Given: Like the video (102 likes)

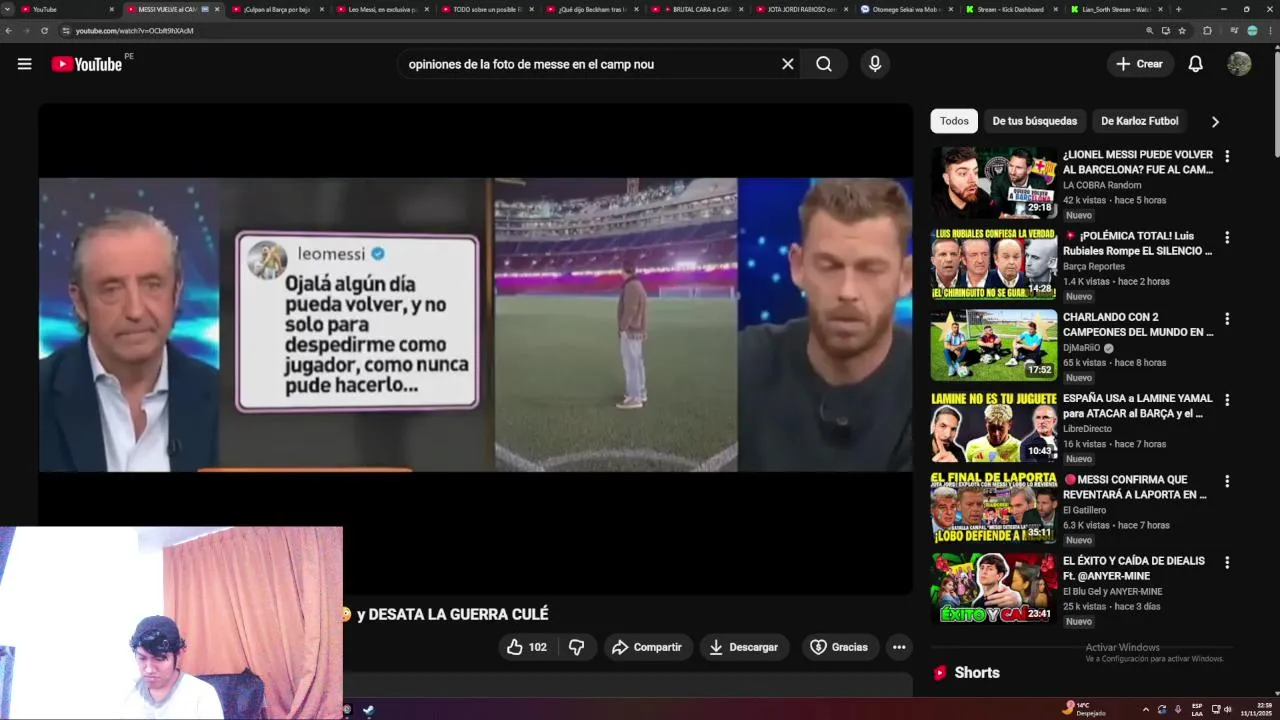Looking at the screenshot, I should coord(526,647).
